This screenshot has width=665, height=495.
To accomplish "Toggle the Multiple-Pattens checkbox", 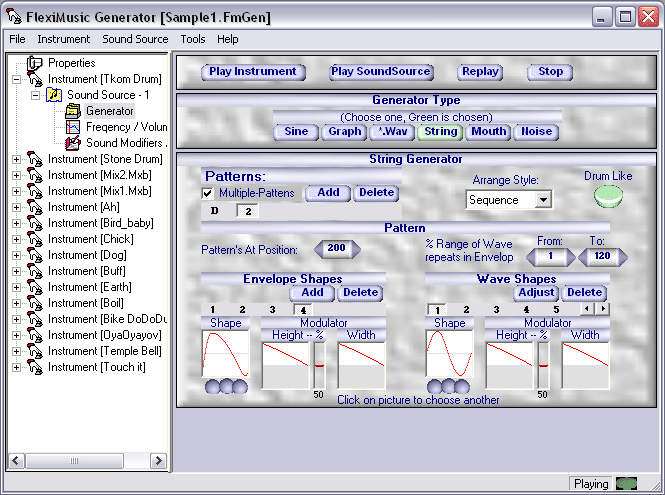I will (x=207, y=193).
